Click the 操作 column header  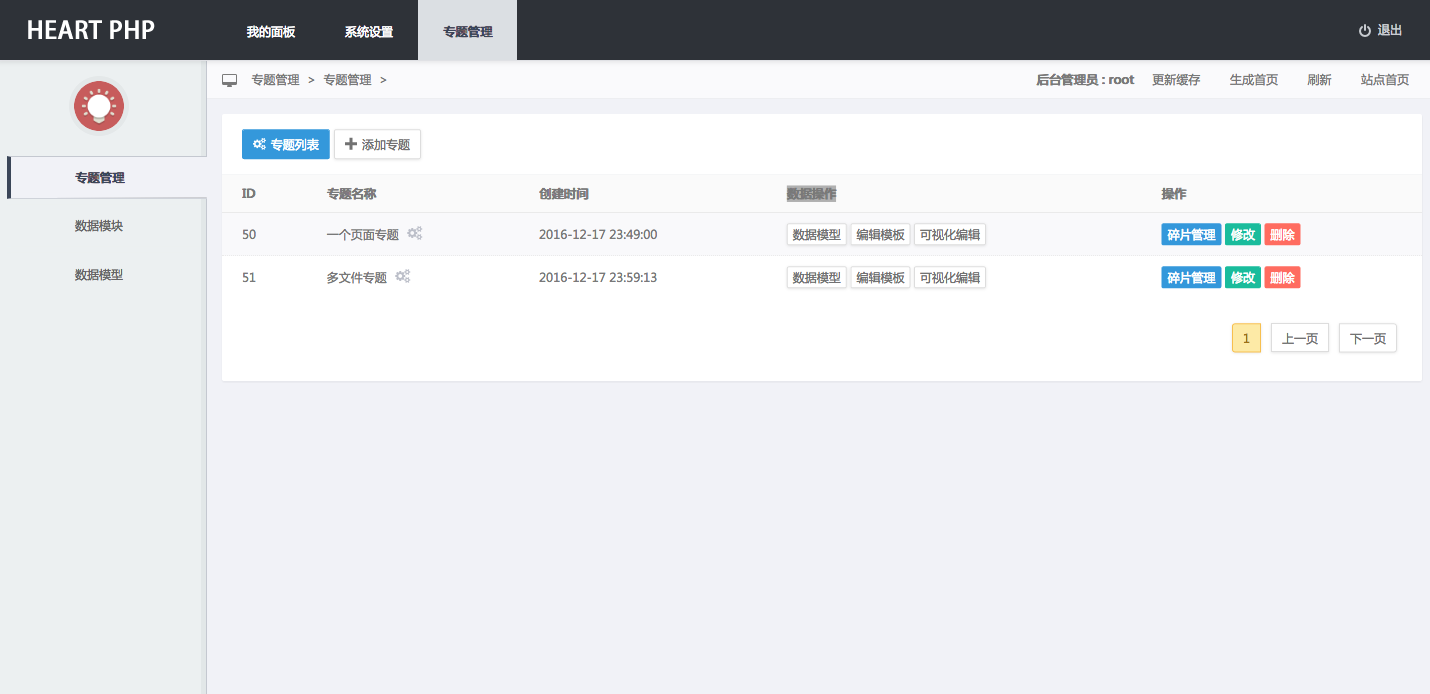1174,194
